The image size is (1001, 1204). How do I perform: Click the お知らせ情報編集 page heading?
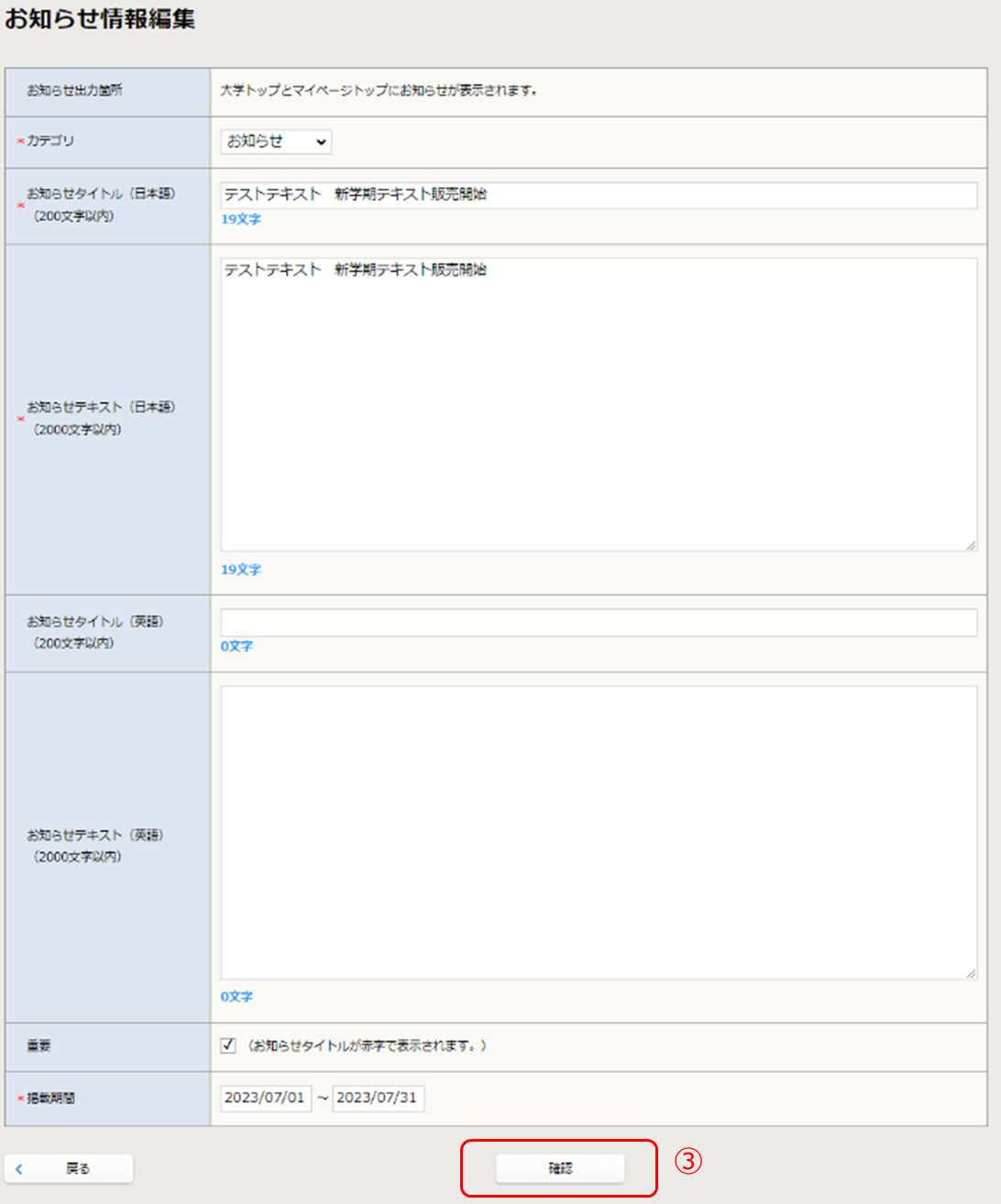pyautogui.click(x=100, y=19)
